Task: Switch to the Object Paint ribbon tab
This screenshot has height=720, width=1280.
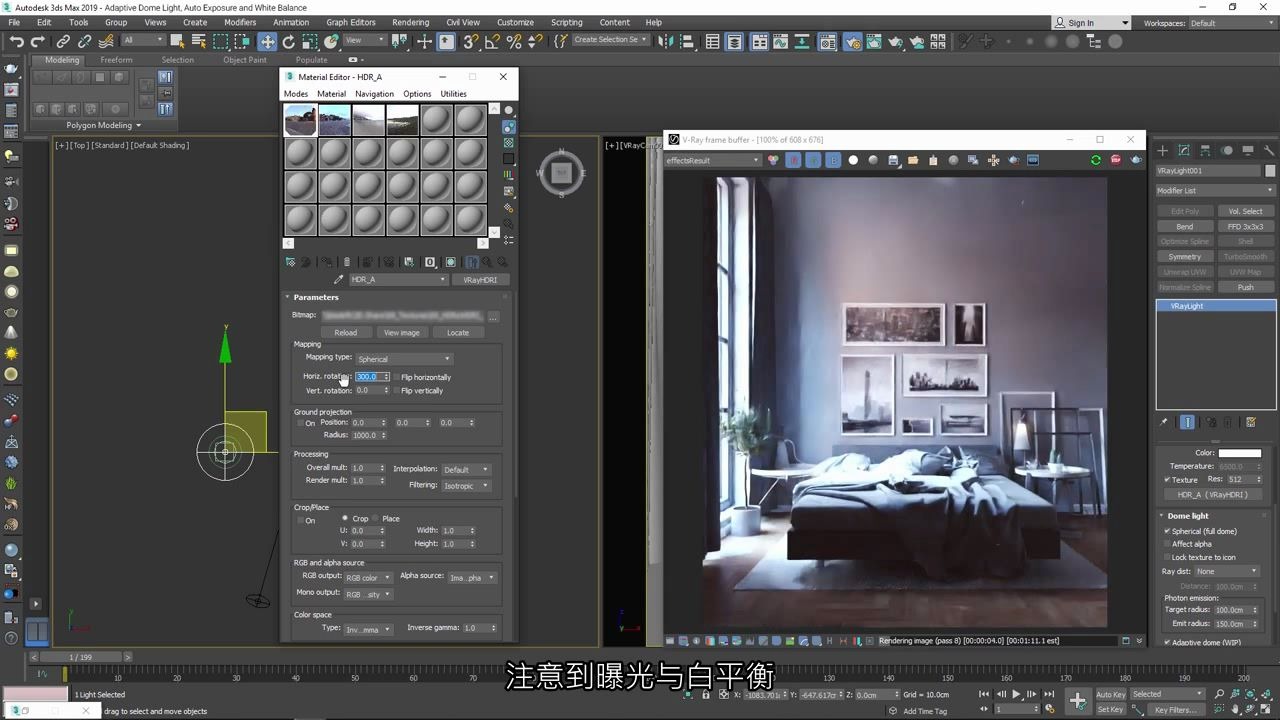Action: pyautogui.click(x=245, y=60)
